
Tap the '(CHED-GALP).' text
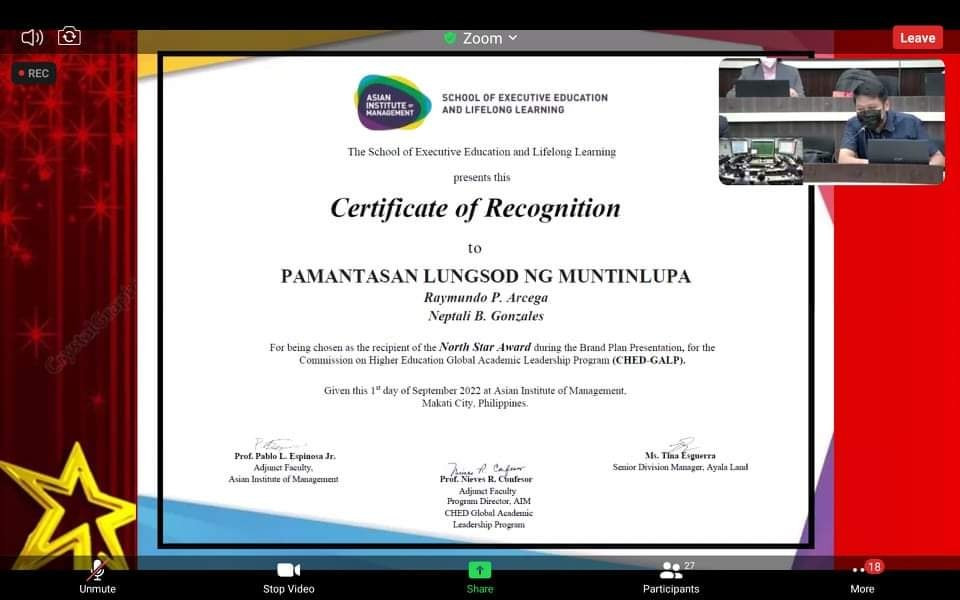649,360
